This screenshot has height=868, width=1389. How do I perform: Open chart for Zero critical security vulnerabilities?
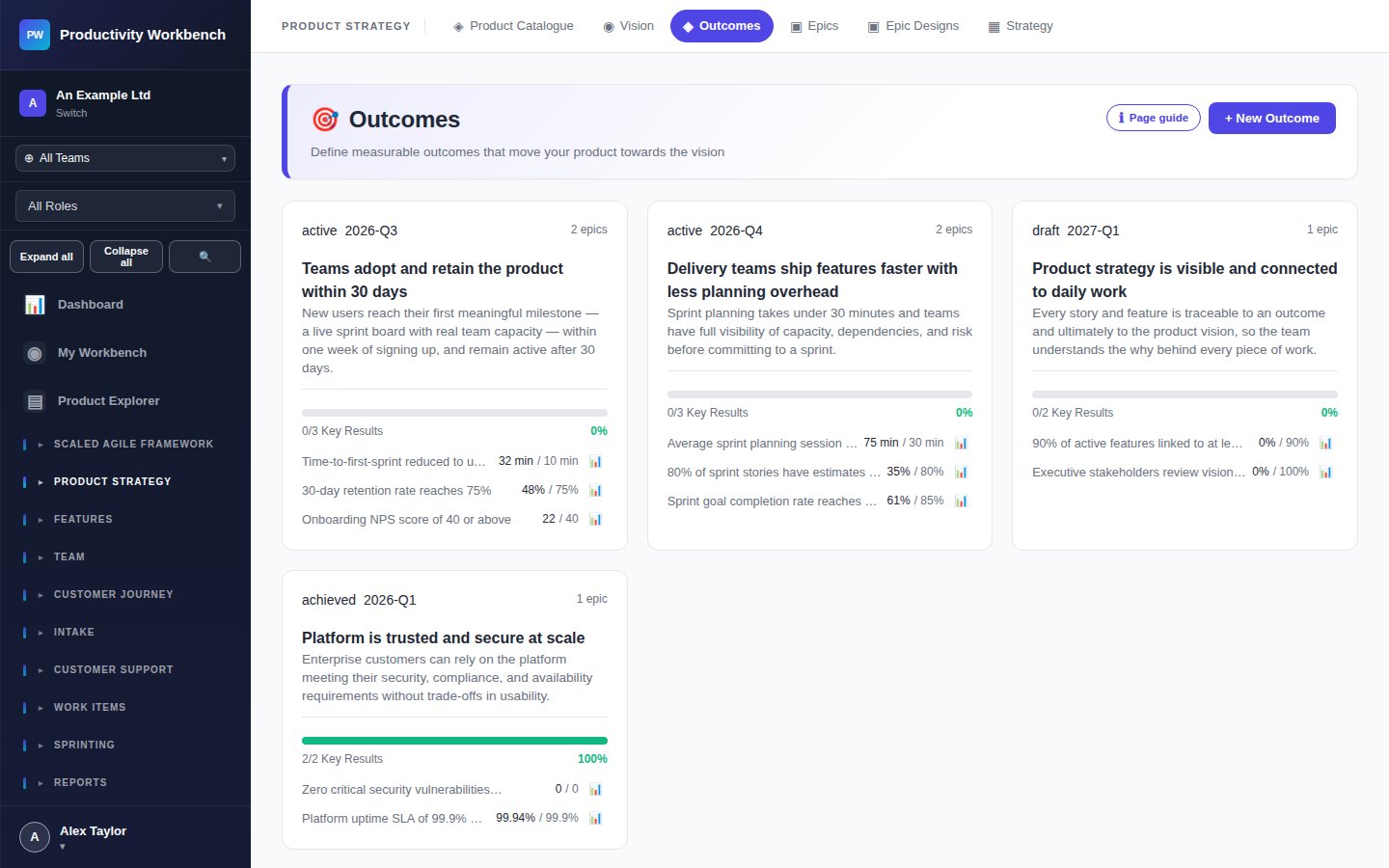pos(595,789)
